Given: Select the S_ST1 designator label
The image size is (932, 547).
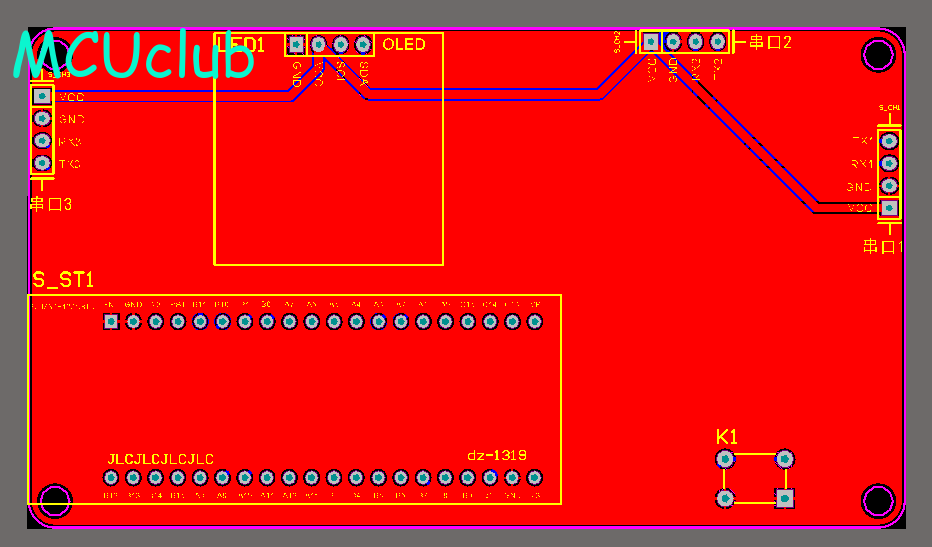Looking at the screenshot, I should 63,279.
